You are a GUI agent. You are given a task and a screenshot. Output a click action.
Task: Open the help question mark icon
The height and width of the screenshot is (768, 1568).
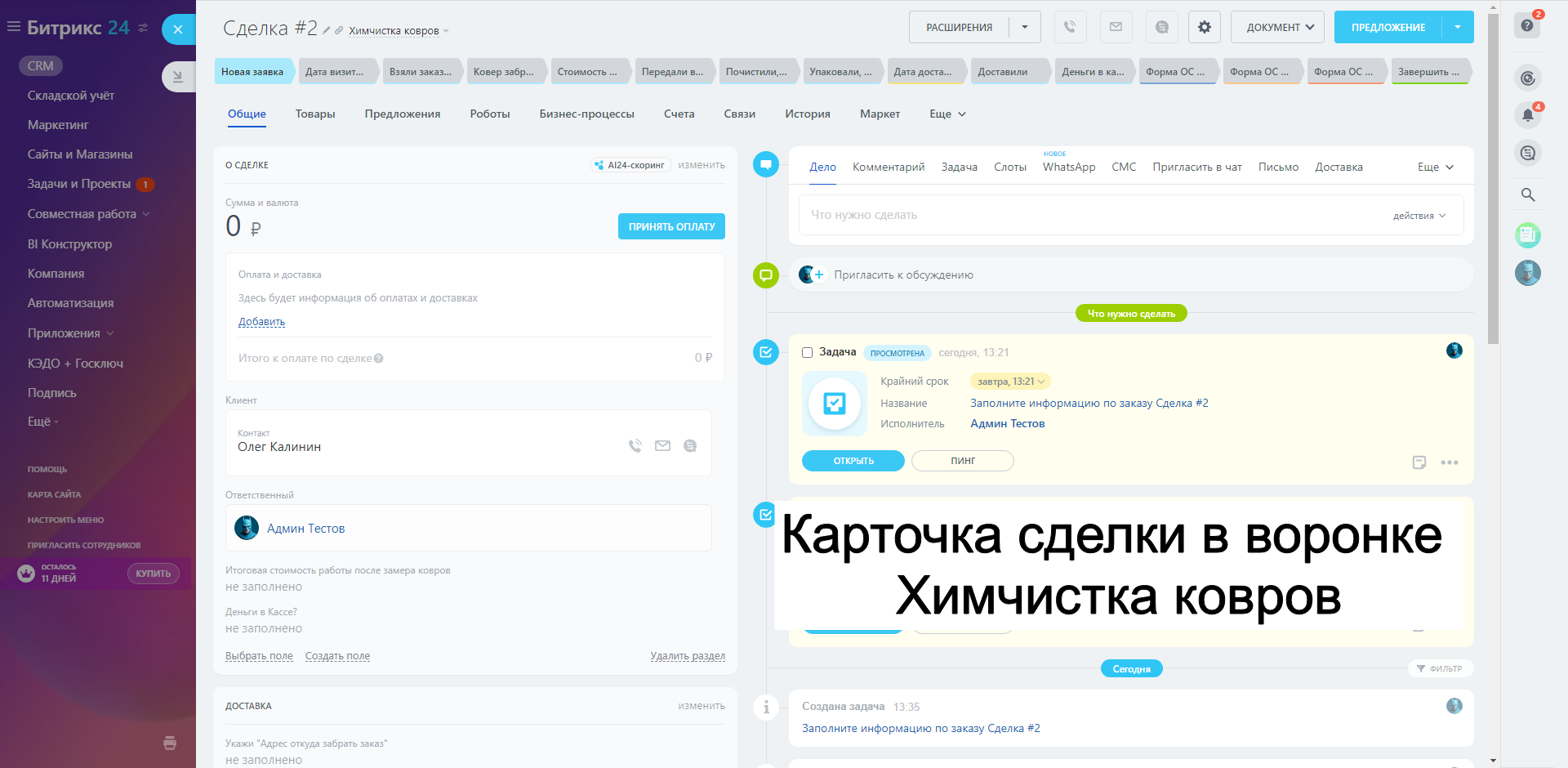pyautogui.click(x=1527, y=25)
